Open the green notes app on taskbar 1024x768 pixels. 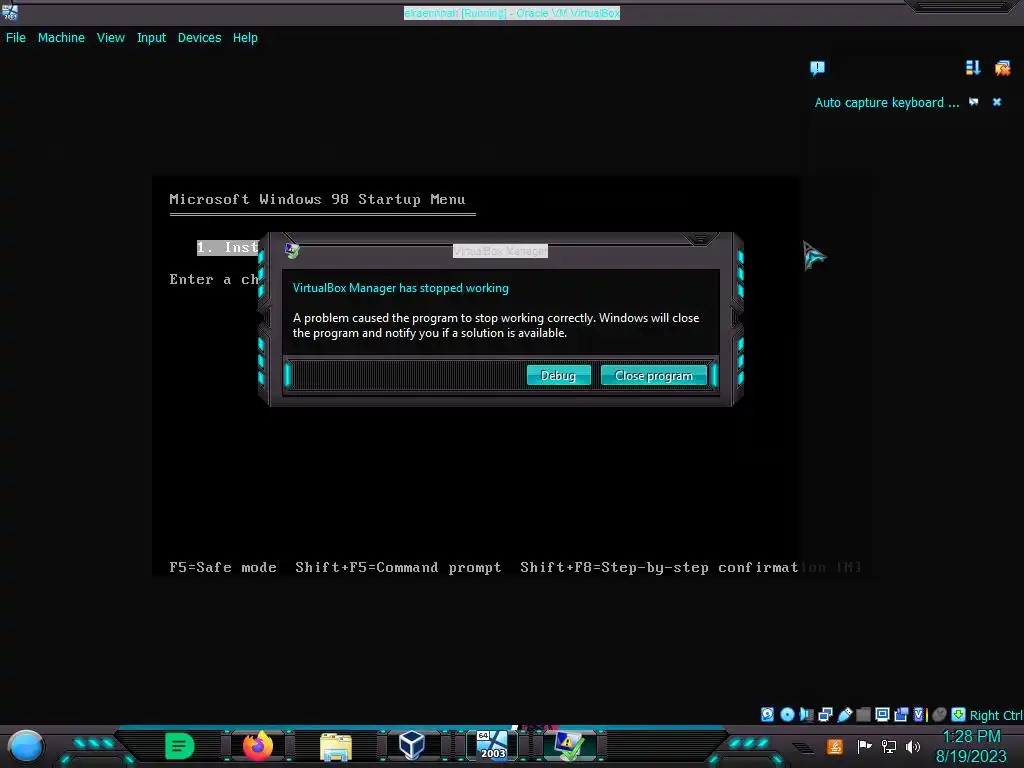(180, 746)
